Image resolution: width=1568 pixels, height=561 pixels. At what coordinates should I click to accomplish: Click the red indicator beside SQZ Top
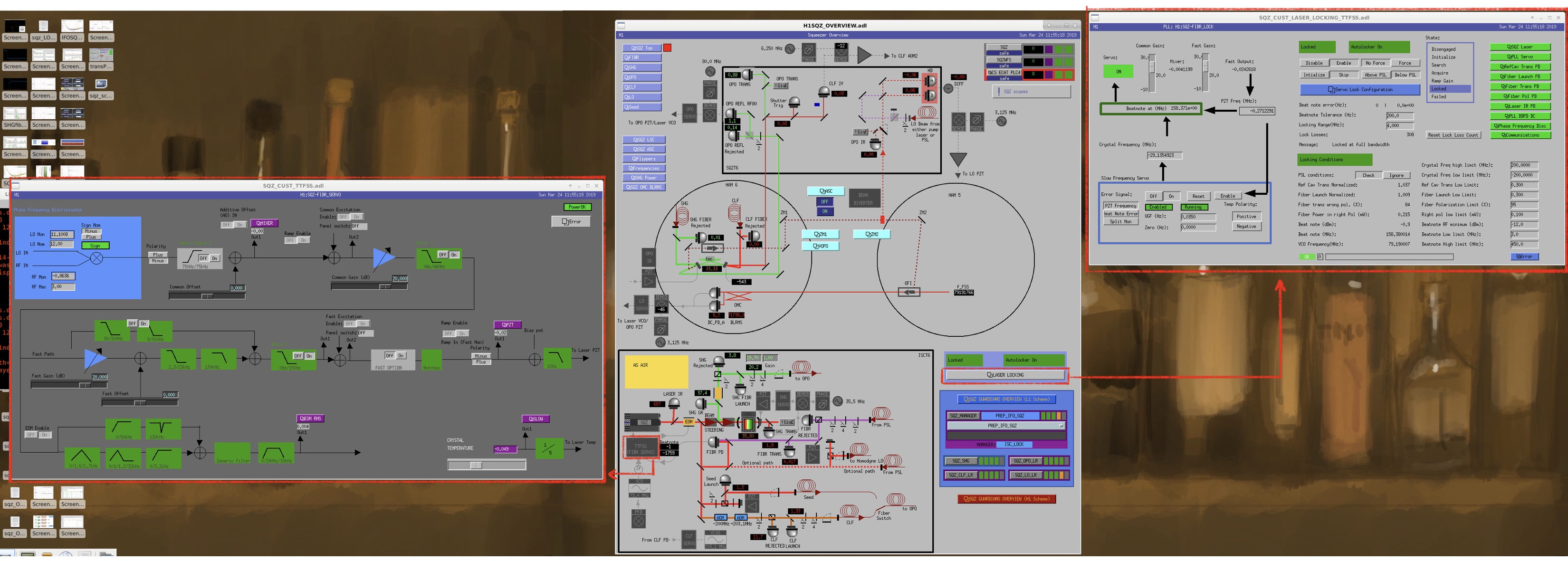click(667, 48)
